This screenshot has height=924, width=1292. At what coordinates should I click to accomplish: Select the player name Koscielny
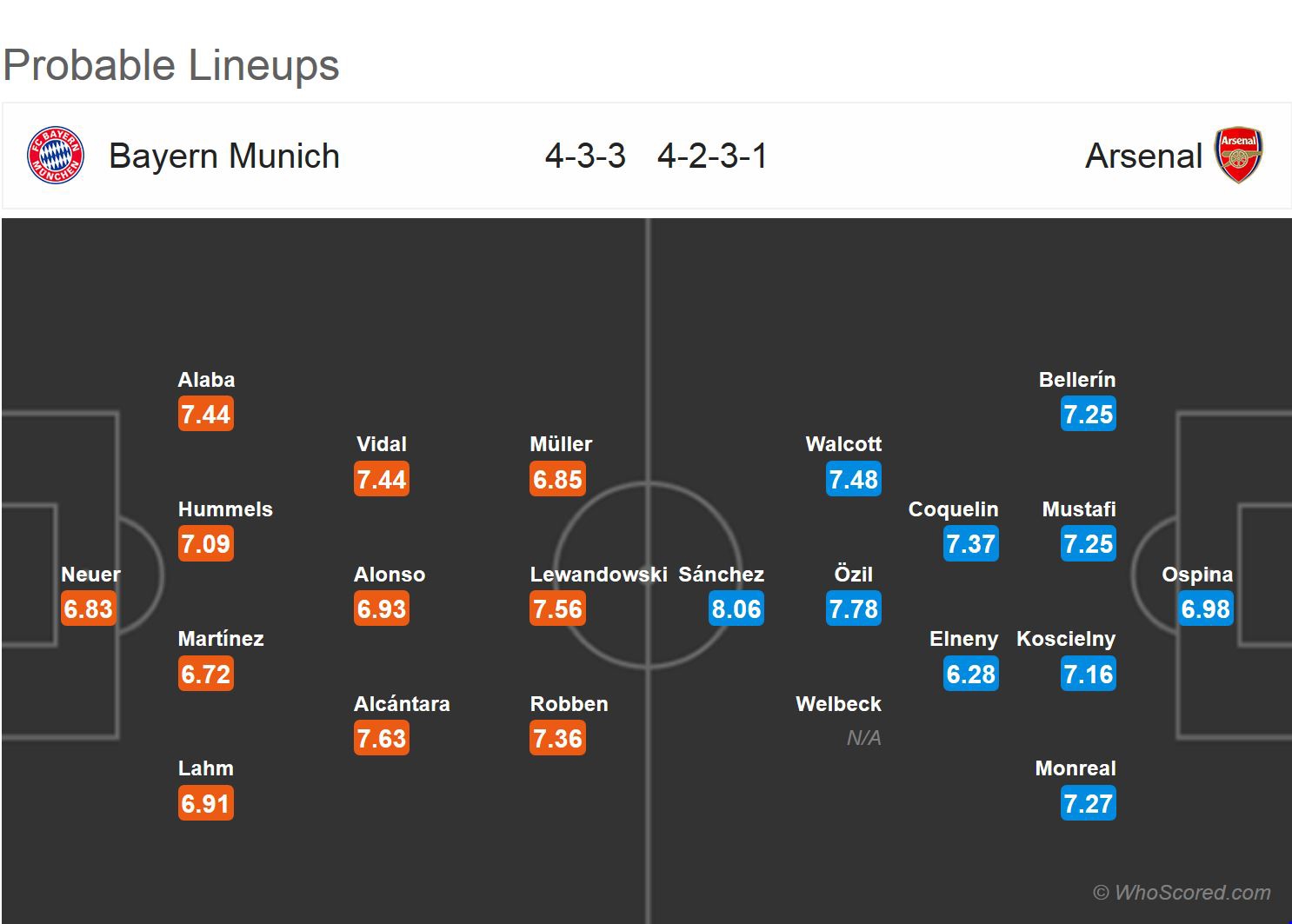pyautogui.click(x=1065, y=639)
